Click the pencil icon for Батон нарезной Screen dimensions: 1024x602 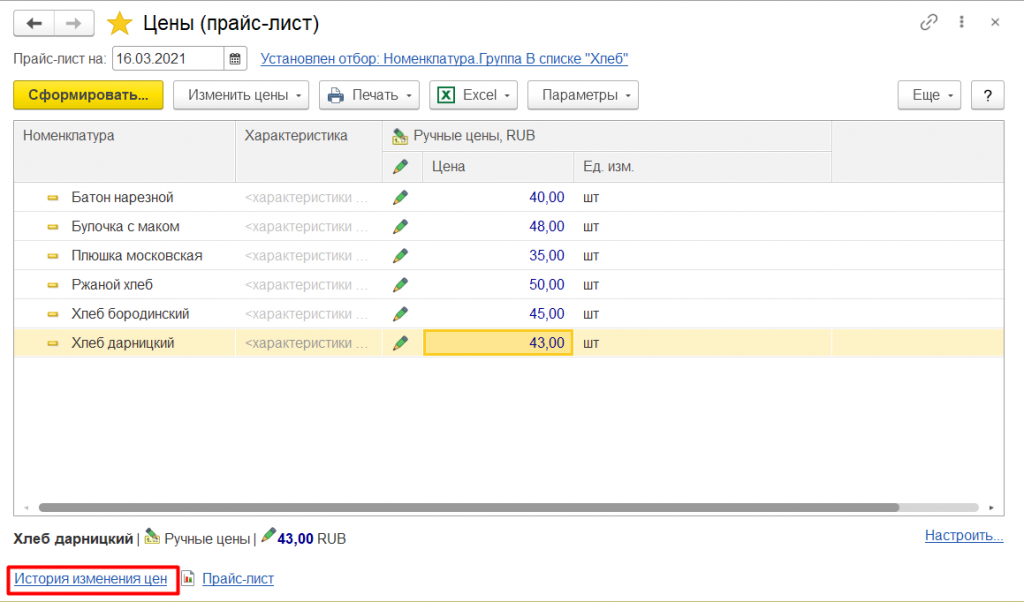click(x=401, y=197)
